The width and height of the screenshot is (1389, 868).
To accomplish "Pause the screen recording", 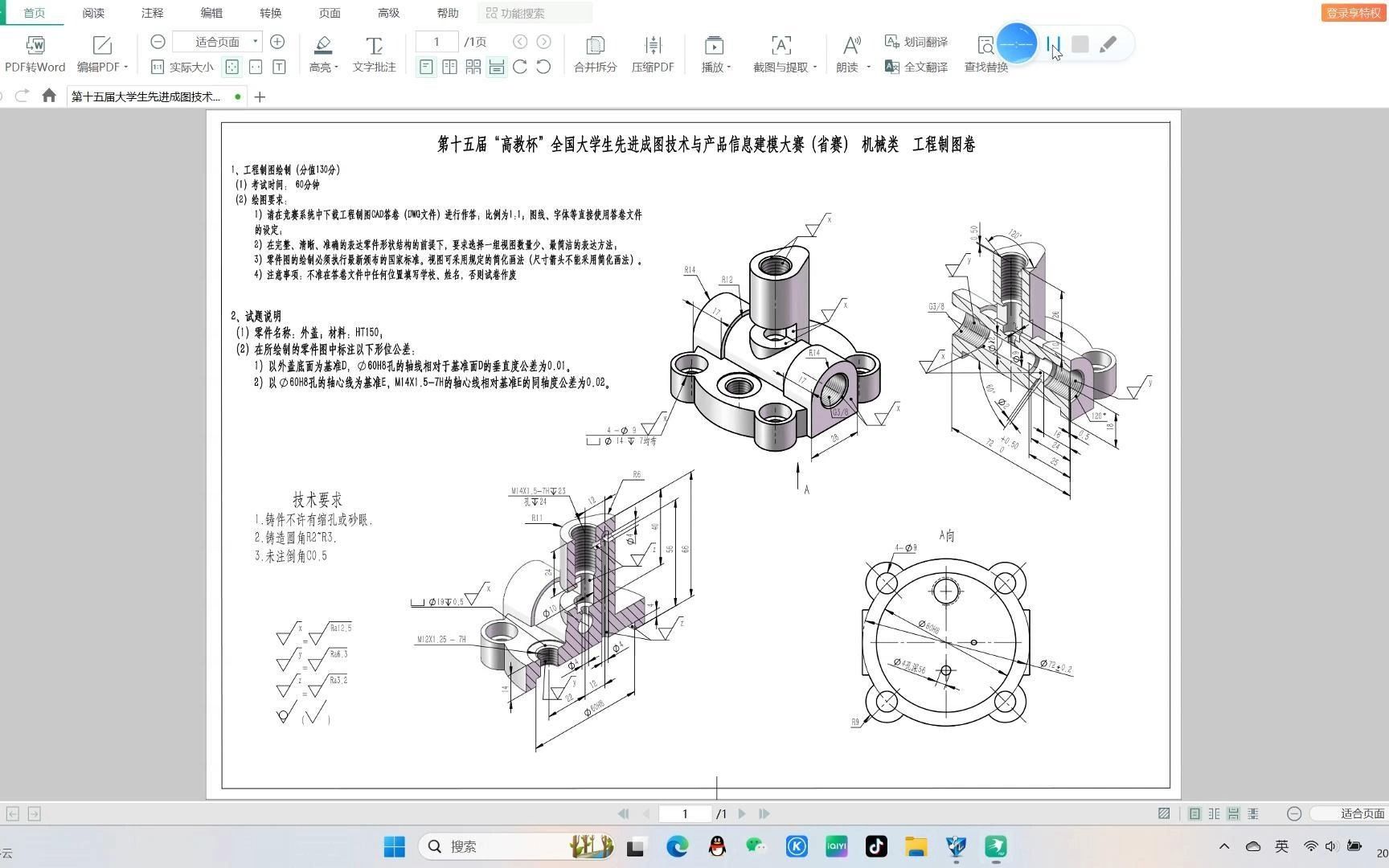I will click(x=1054, y=45).
